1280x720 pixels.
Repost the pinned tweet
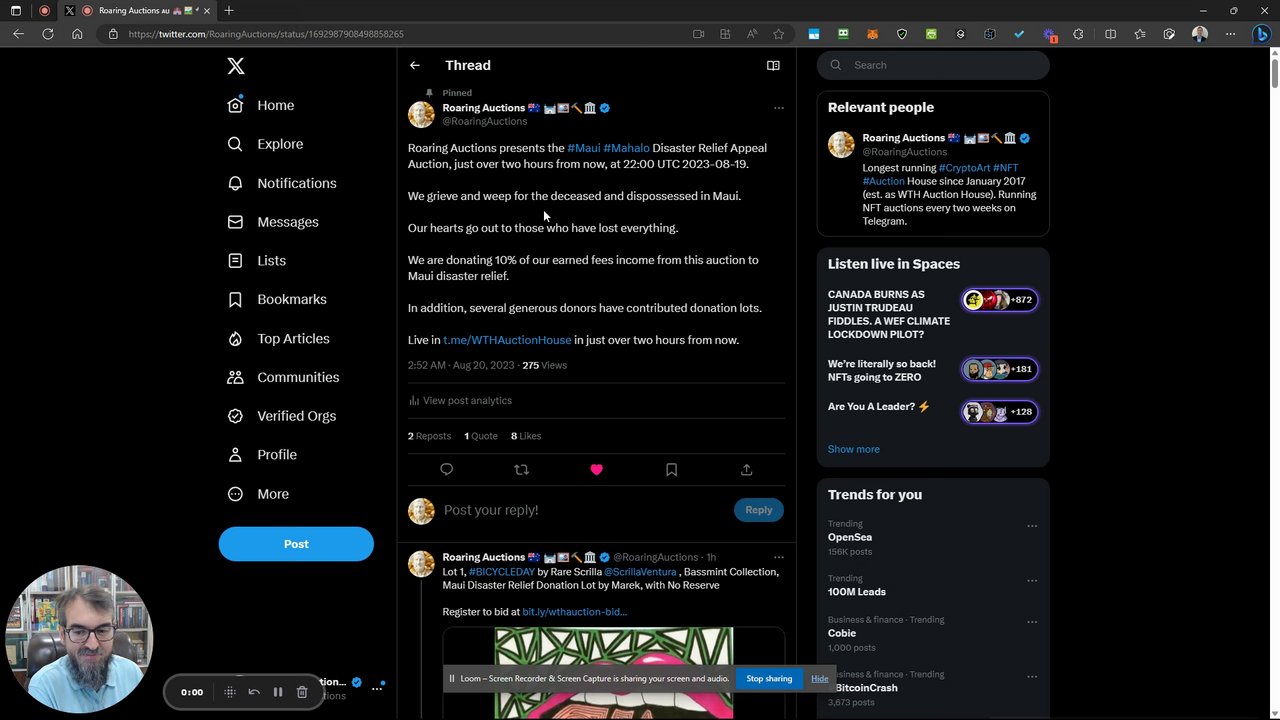coord(521,469)
